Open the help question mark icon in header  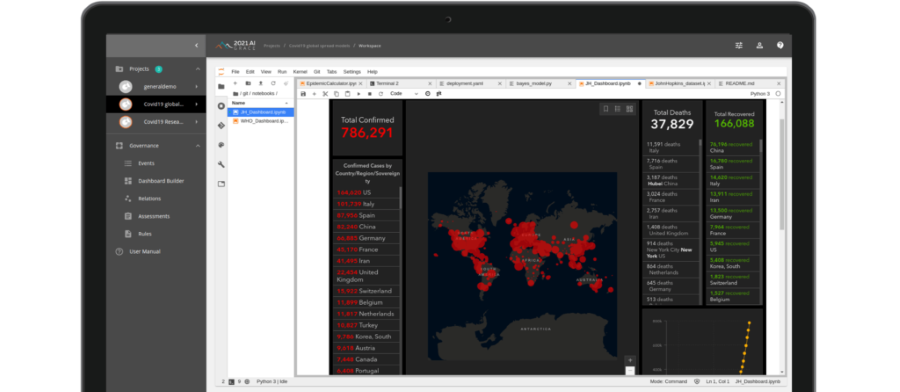[780, 45]
